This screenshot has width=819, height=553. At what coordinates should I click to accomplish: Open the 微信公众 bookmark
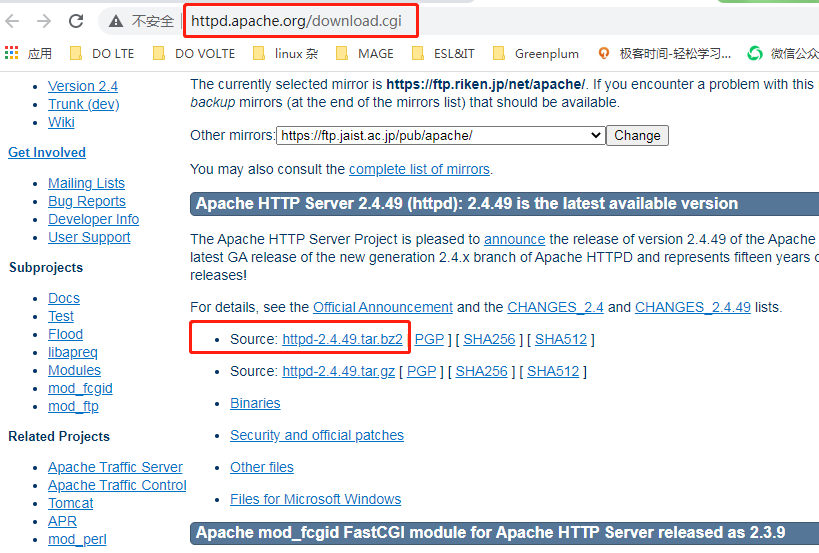click(x=783, y=53)
